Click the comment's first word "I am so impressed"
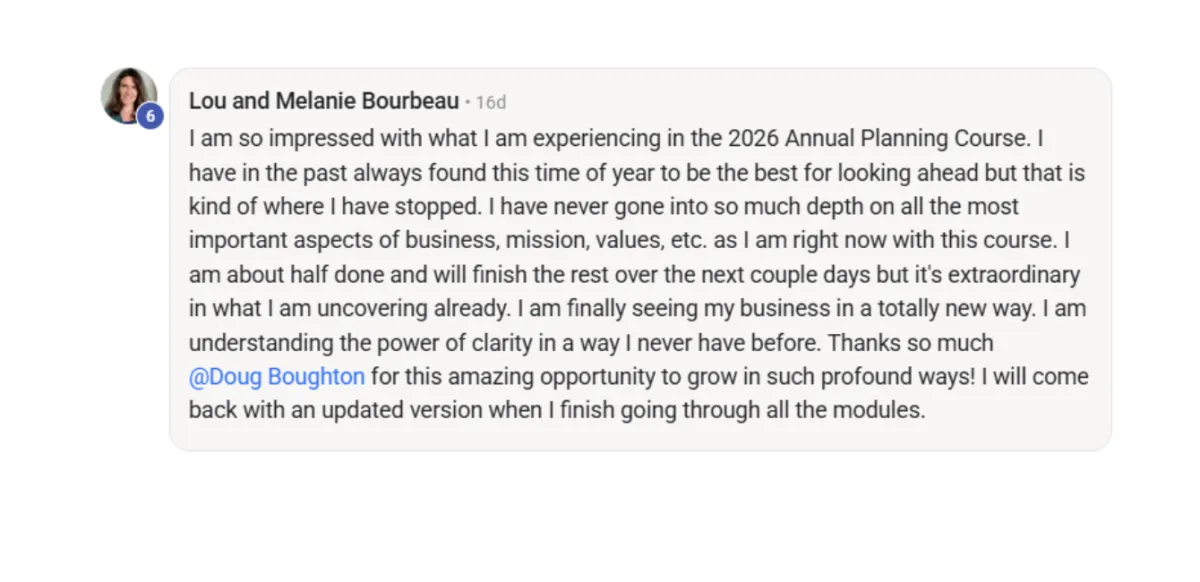 pyautogui.click(x=259, y=138)
